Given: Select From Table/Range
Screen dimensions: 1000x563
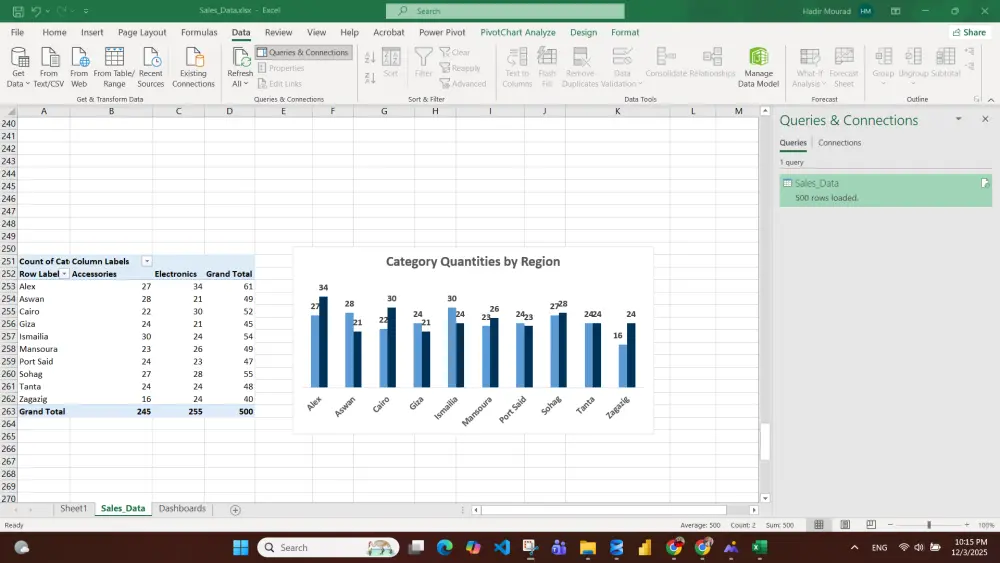Looking at the screenshot, I should [x=114, y=67].
